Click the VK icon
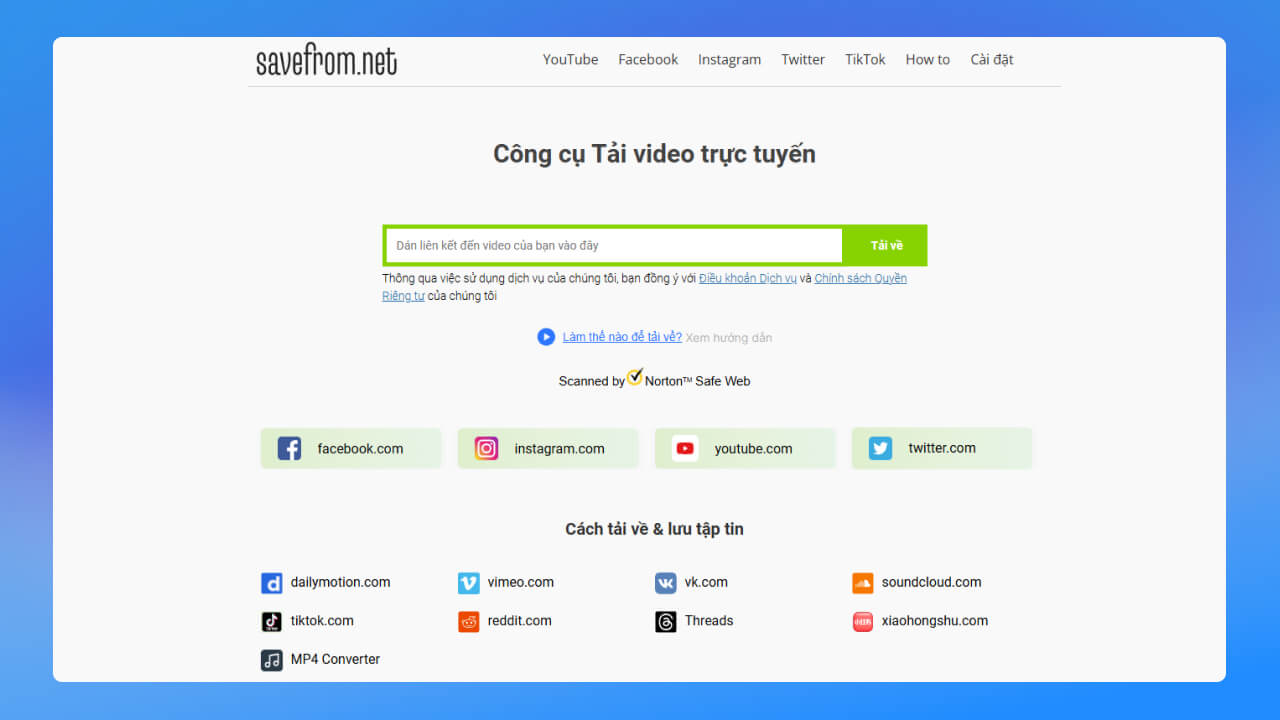This screenshot has width=1280, height=720. tap(665, 583)
